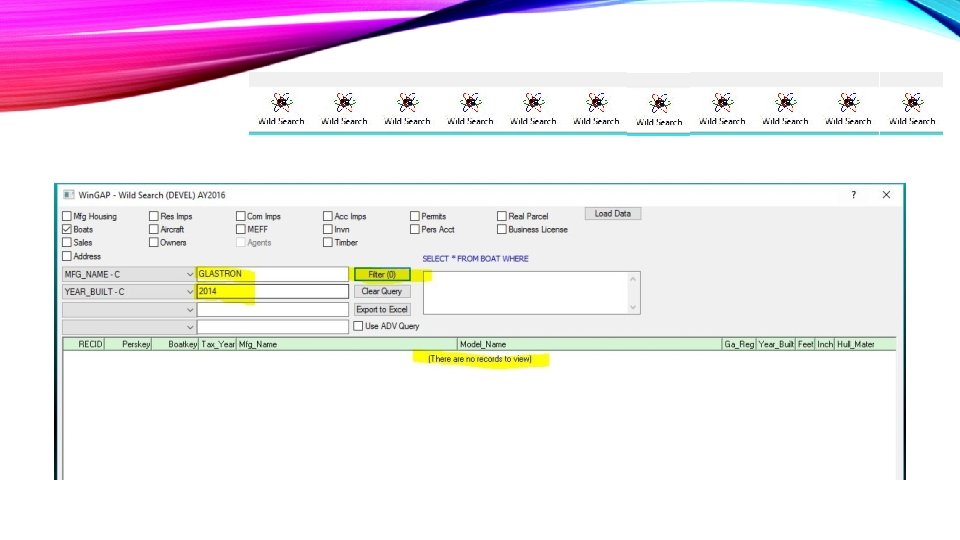The width and height of the screenshot is (960, 540).
Task: Click the query box scroll up arrow
Action: pyautogui.click(x=633, y=279)
